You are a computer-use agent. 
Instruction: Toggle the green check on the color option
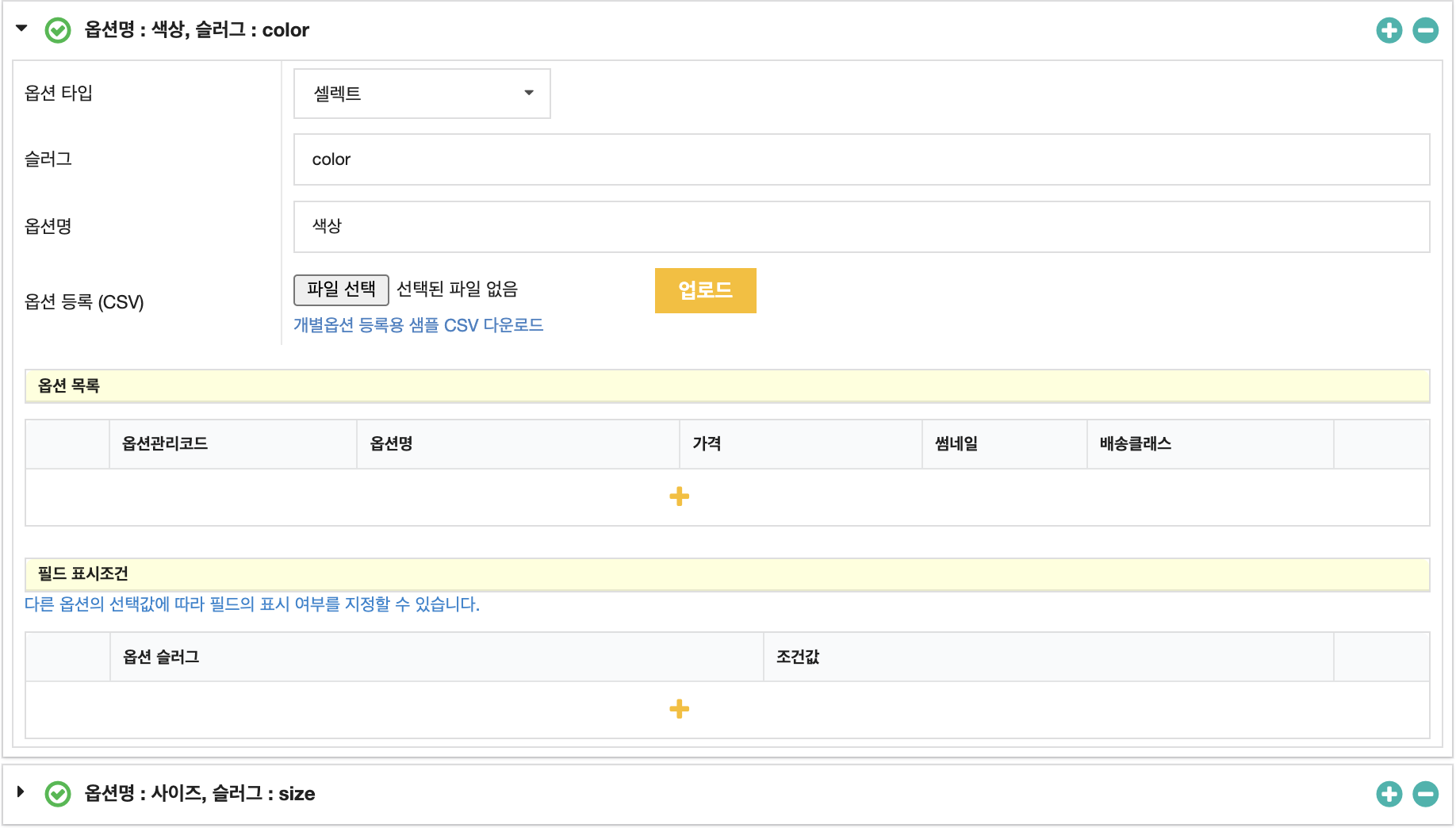[58, 31]
